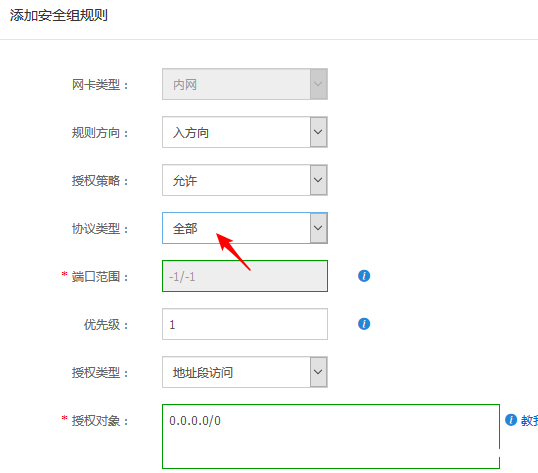Open the 协议类型 dropdown arrow
Screen dimensions: 538x473
(318, 228)
